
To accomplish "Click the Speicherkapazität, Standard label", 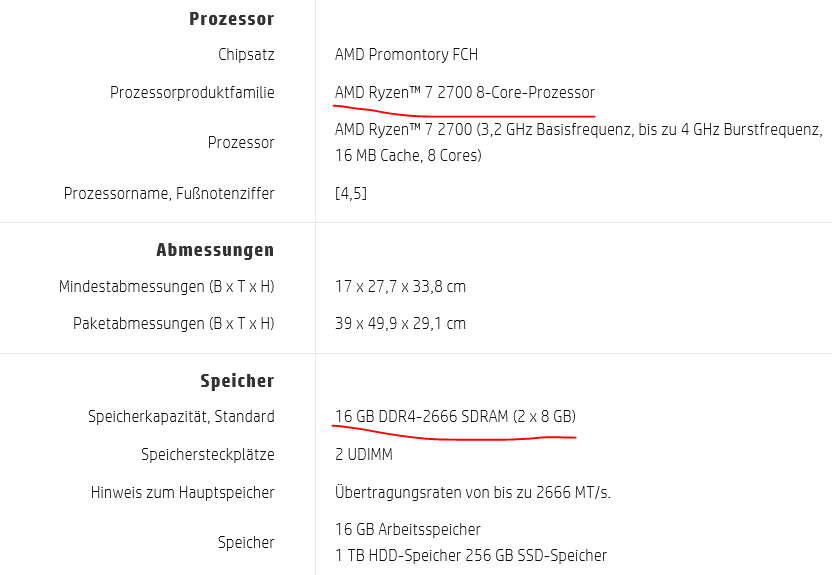I will (x=181, y=417).
